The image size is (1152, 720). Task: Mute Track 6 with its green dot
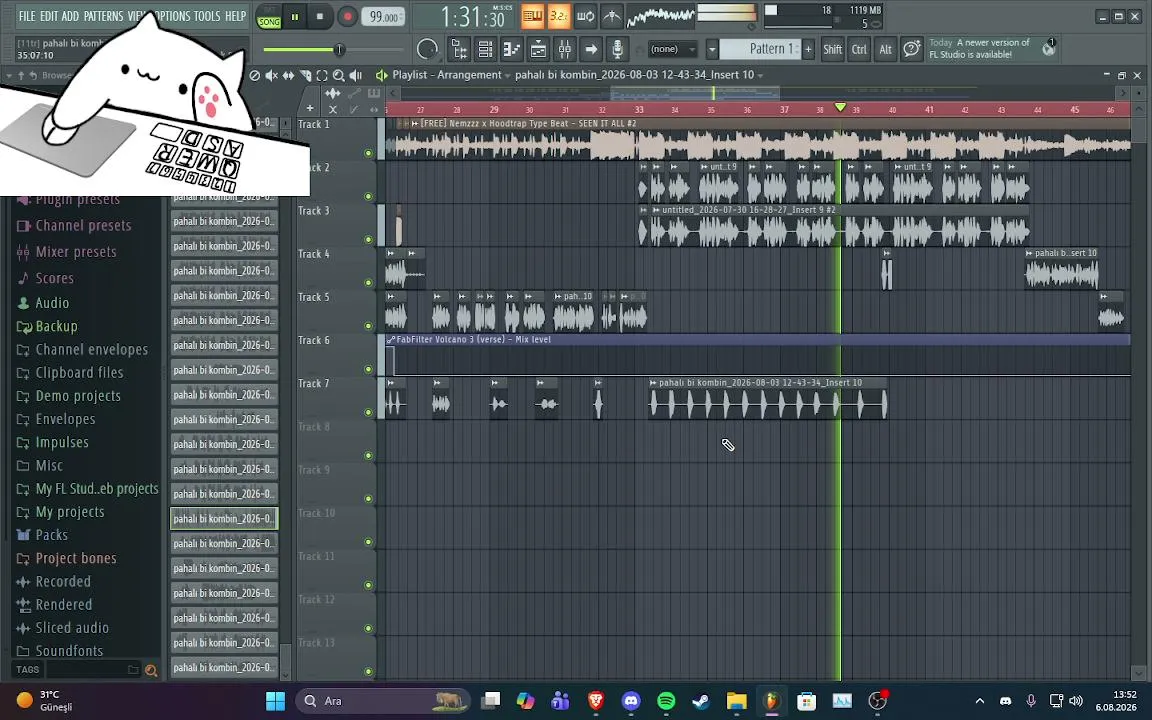[x=369, y=370]
